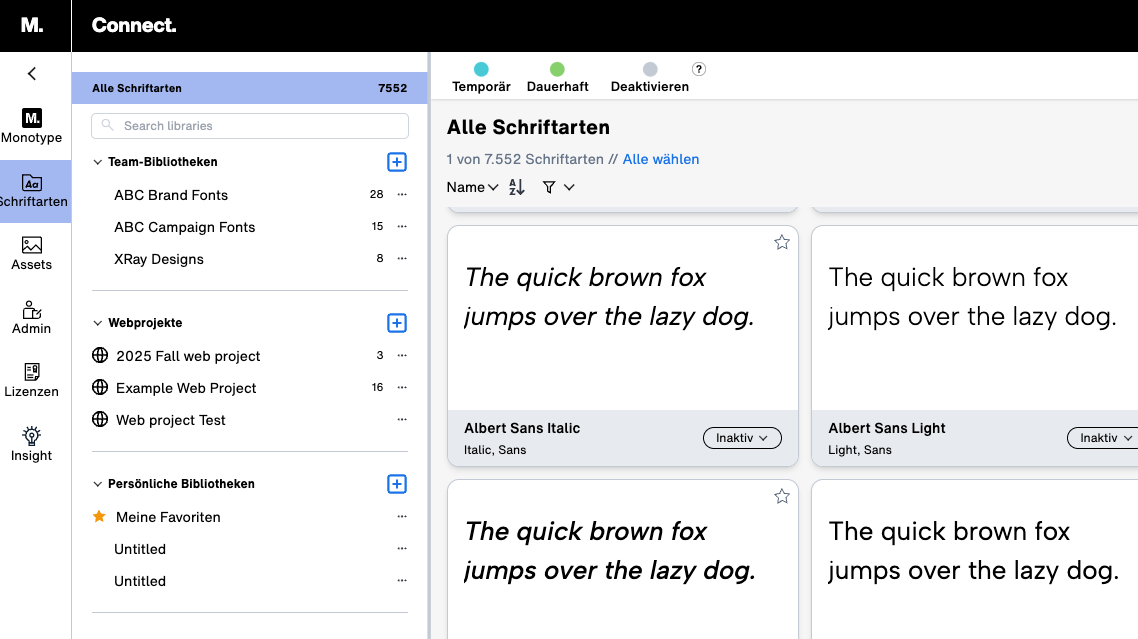Toggle the star on the lower italic font card
This screenshot has width=1138, height=639.
click(x=781, y=496)
